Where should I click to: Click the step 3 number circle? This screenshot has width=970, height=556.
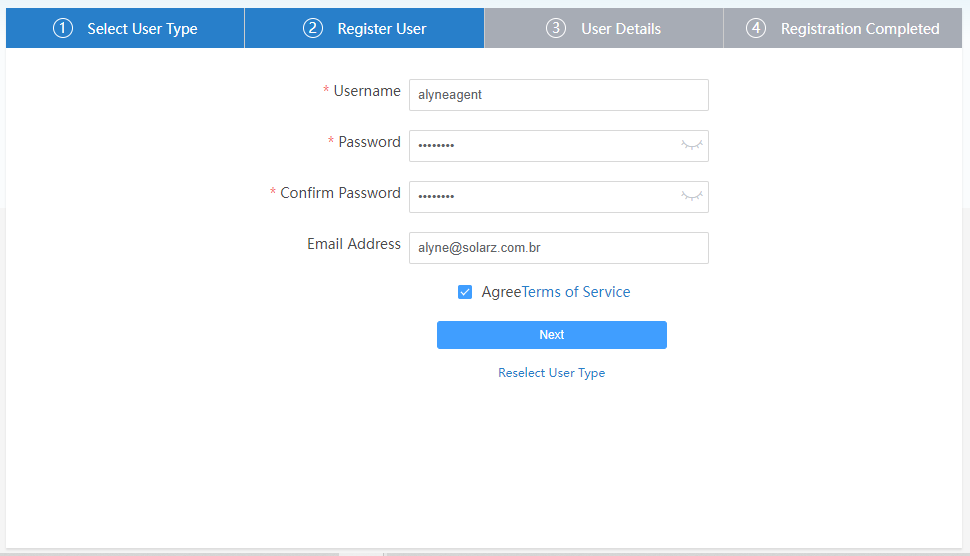(x=556, y=28)
